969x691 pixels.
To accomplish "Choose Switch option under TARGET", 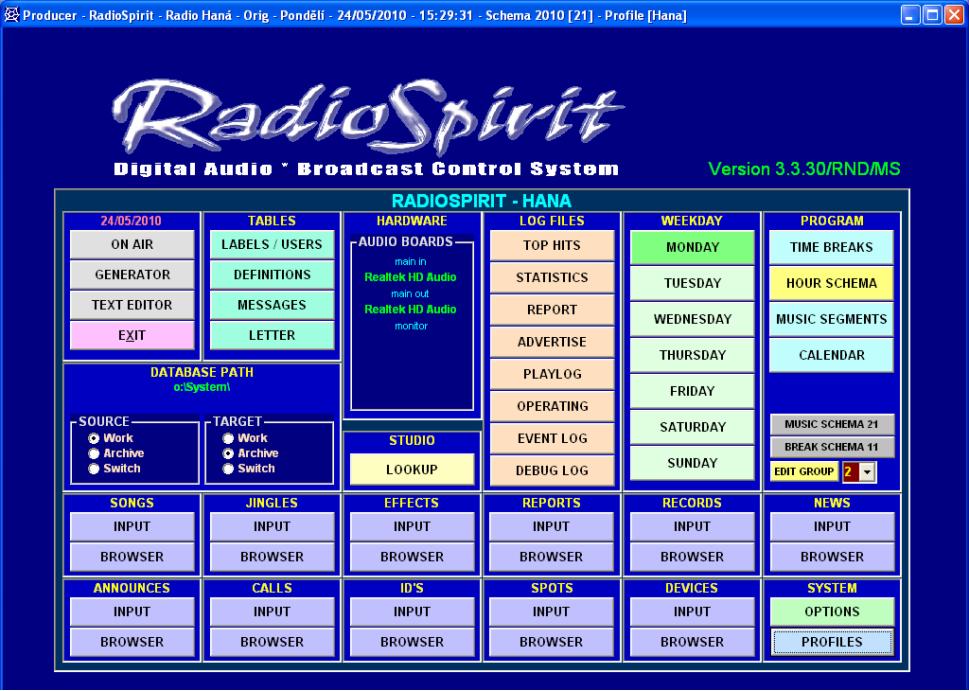I will tap(230, 468).
